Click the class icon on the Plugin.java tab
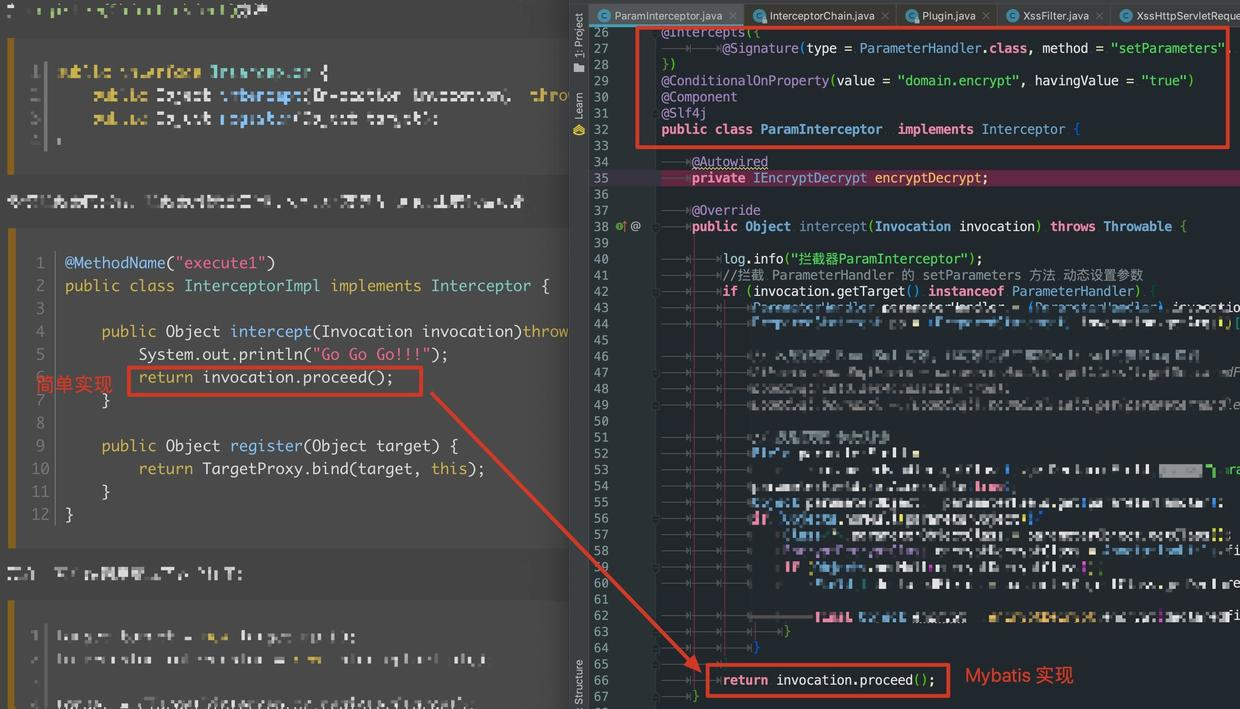 [913, 15]
